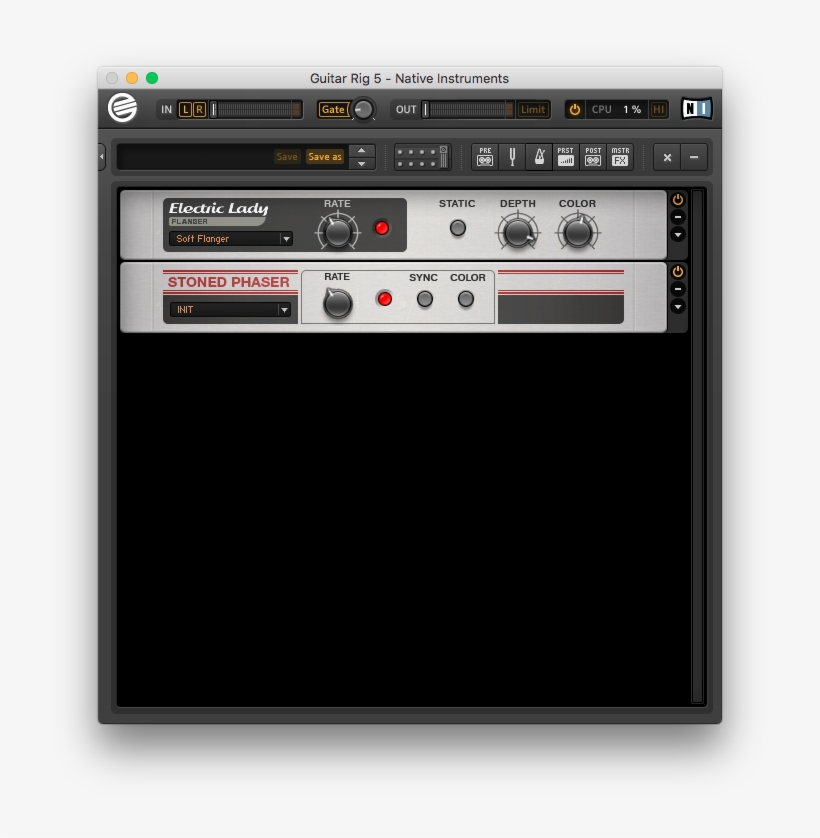The height and width of the screenshot is (838, 820).
Task: Enable the Gate on the input section
Action: (x=334, y=109)
